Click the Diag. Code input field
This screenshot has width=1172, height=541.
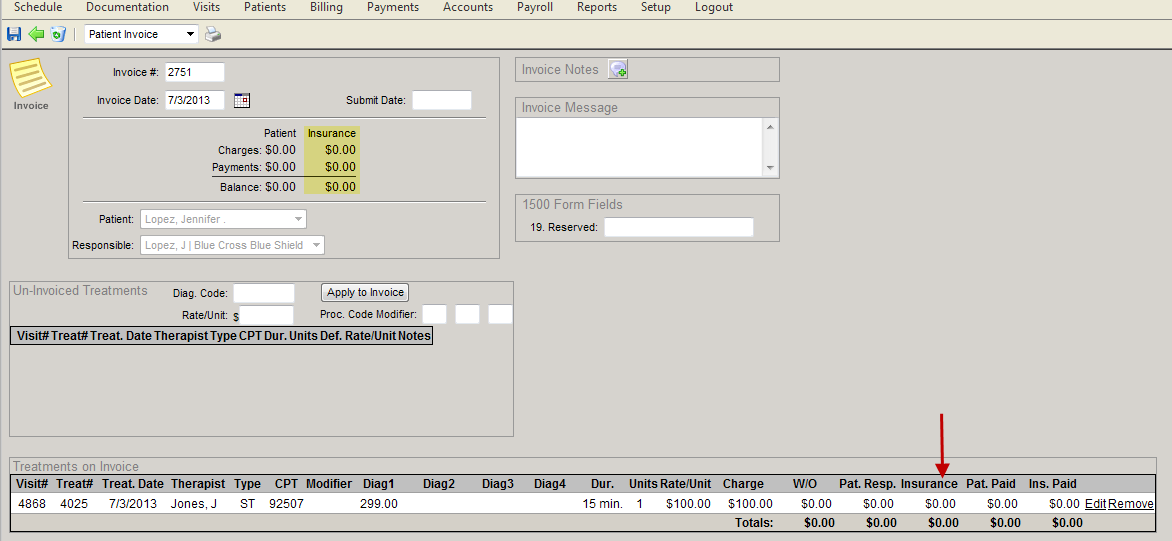click(x=264, y=293)
